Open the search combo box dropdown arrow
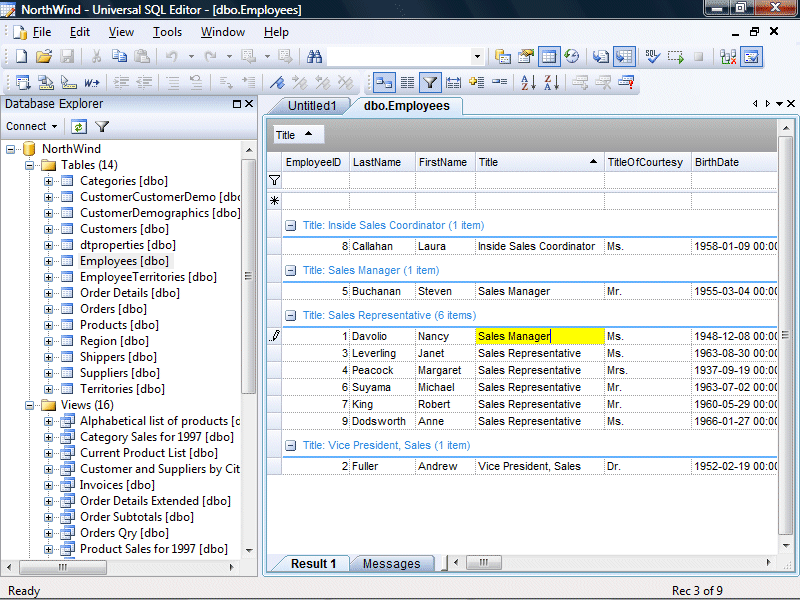 (477, 57)
